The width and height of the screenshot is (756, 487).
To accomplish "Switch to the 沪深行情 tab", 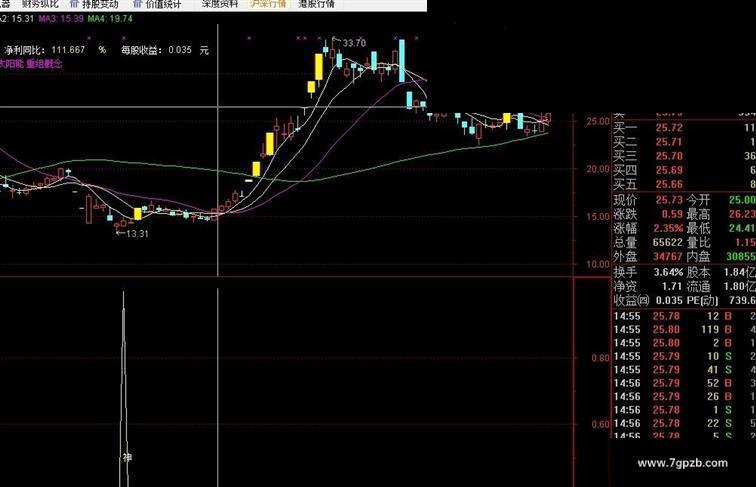I will (268, 4).
